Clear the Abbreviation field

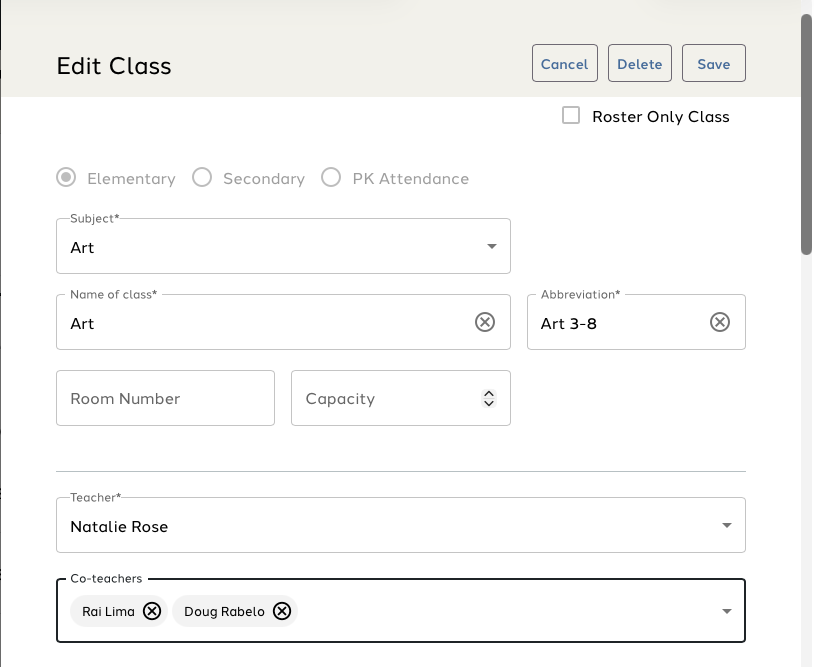click(x=720, y=322)
